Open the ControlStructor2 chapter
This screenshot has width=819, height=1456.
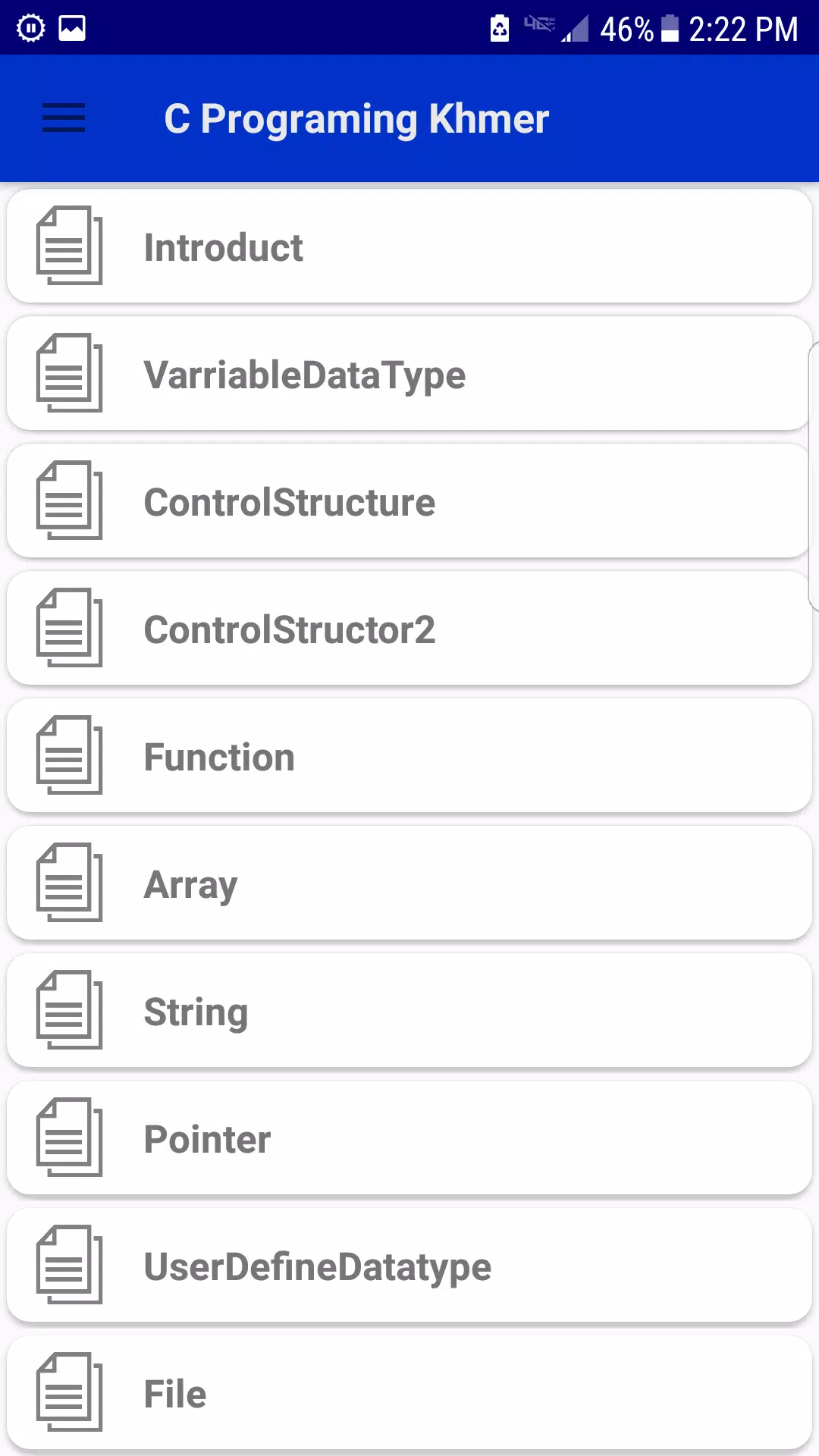(409, 629)
